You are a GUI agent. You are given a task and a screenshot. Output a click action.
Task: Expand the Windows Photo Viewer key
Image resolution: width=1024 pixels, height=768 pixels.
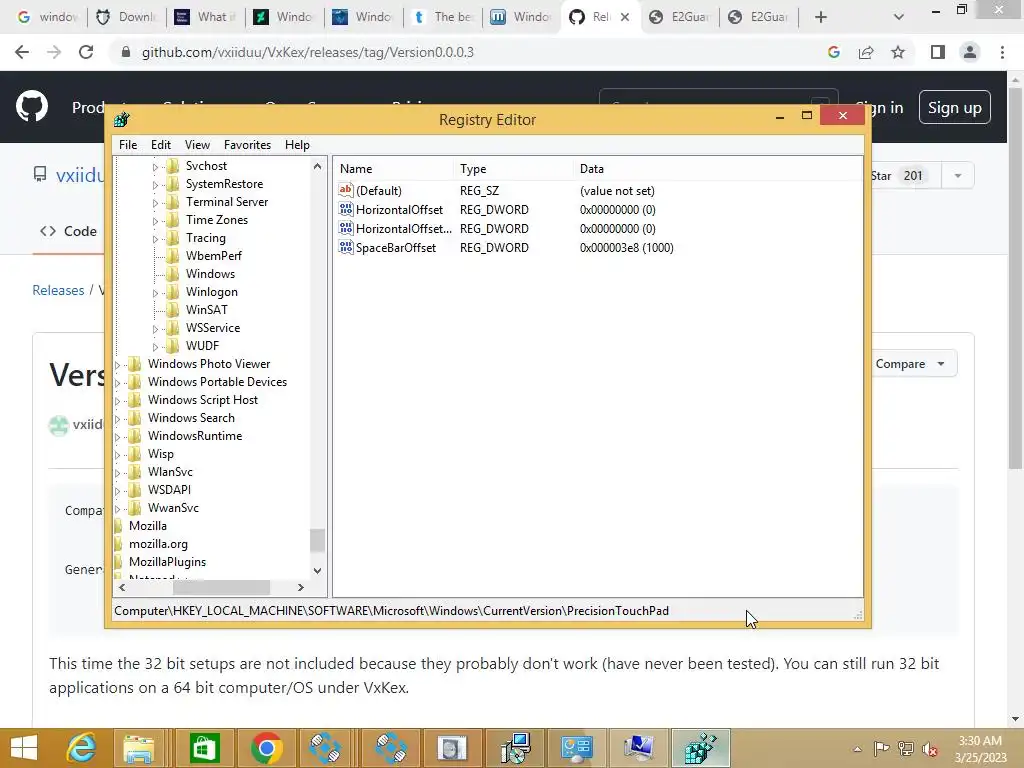(118, 365)
